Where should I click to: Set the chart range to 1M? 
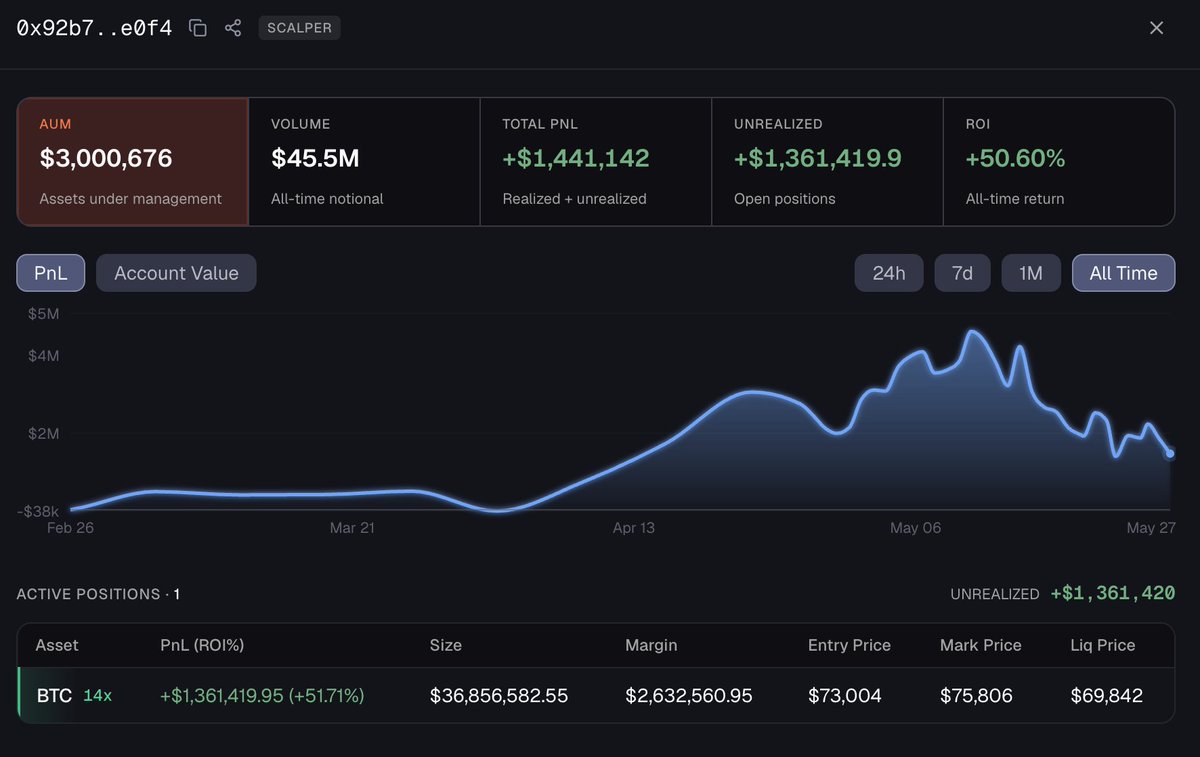click(1031, 273)
